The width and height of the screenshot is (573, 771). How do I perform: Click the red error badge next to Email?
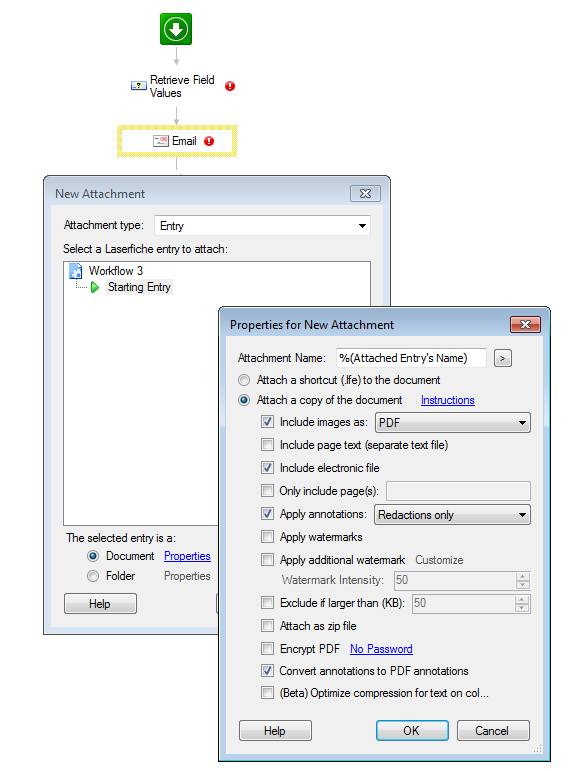209,141
